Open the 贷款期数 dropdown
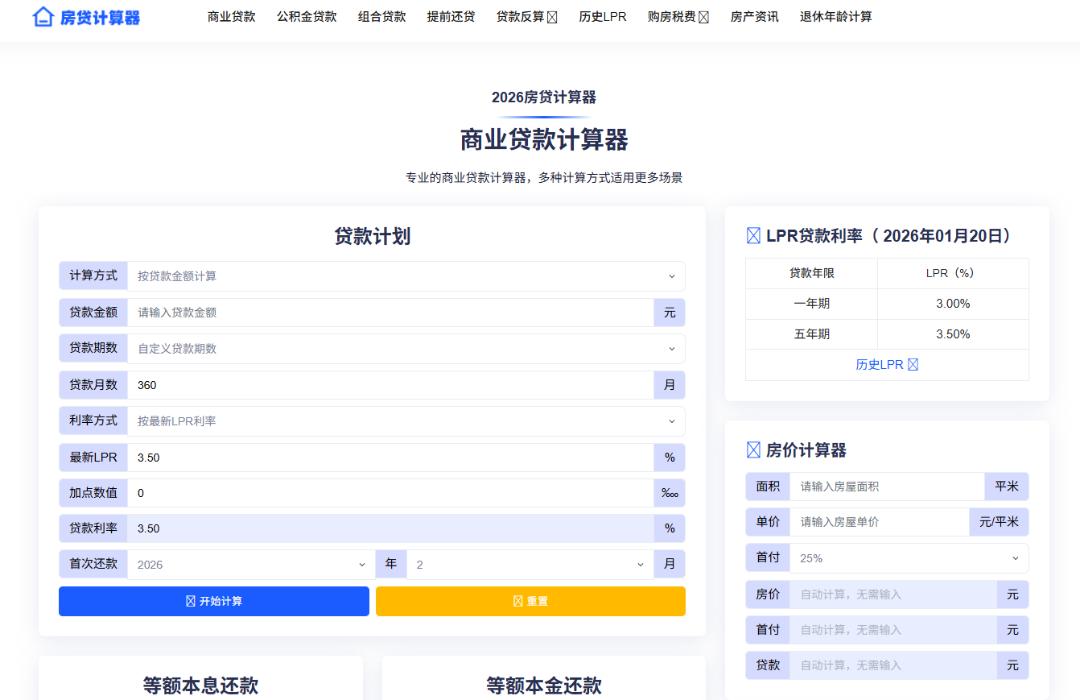The image size is (1080, 700). 405,349
